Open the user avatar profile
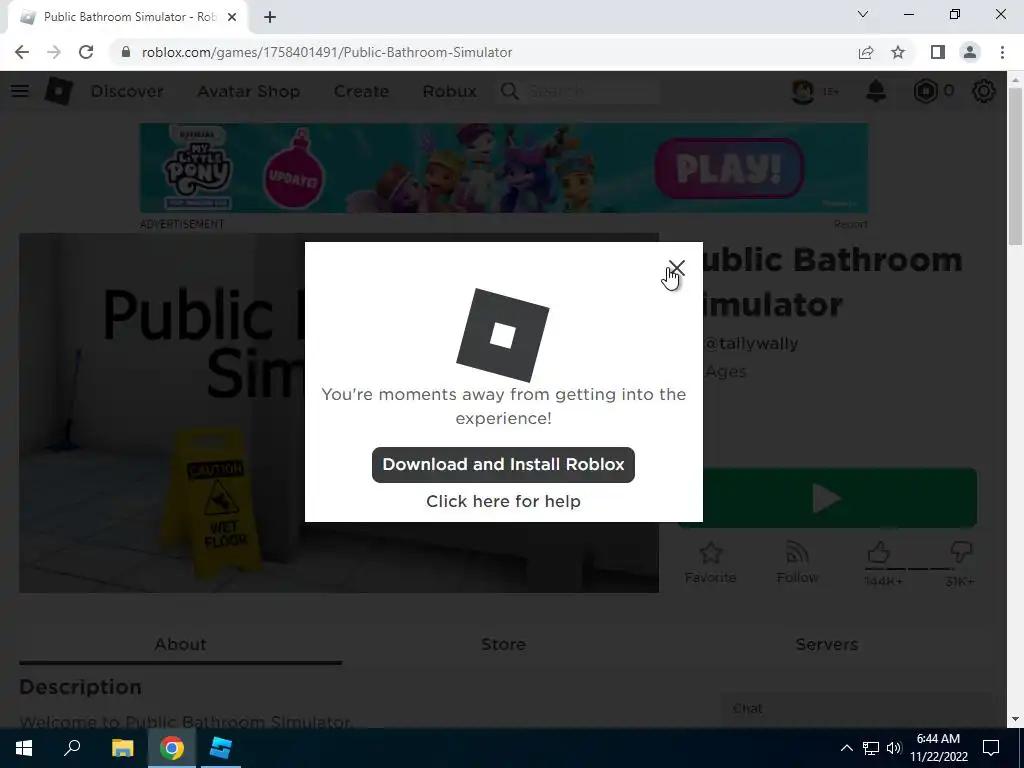This screenshot has width=1024, height=768. (x=803, y=91)
